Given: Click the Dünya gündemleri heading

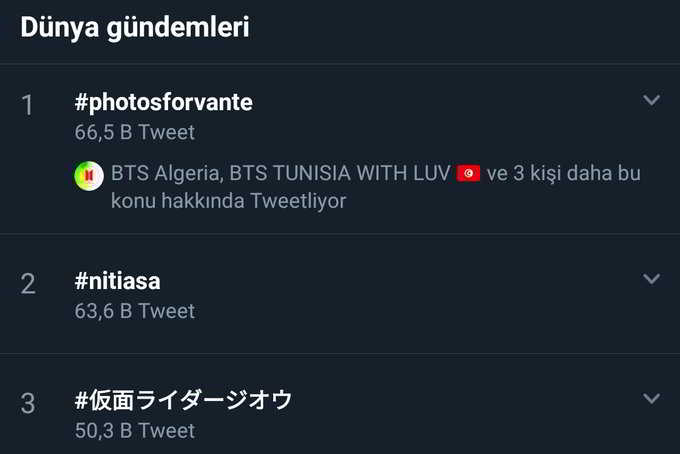Looking at the screenshot, I should 135,27.
